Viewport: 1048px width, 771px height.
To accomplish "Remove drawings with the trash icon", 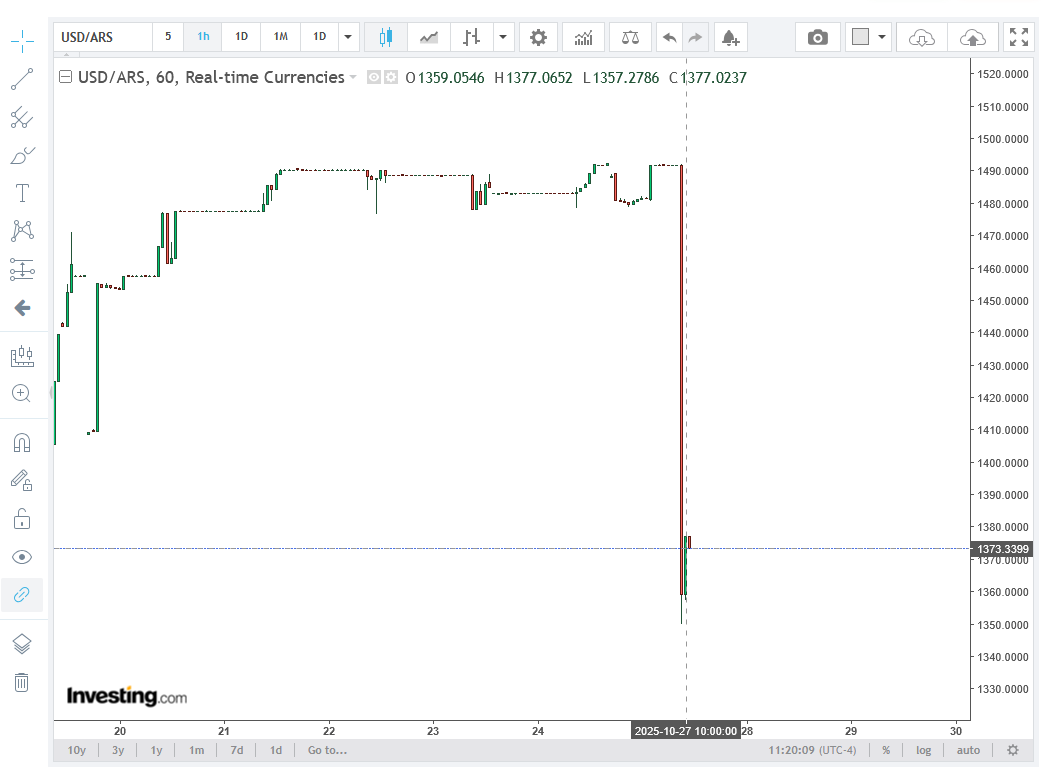I will (22, 682).
